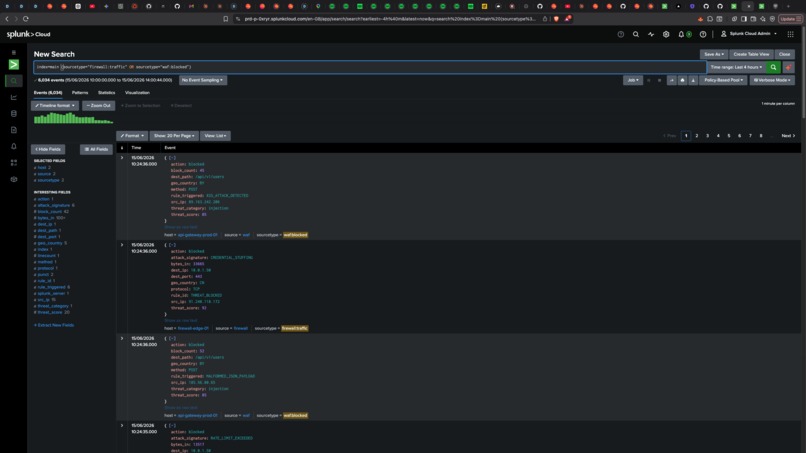Switch to the Visualization tab
Image resolution: width=806 pixels, height=453 pixels.
tap(137, 93)
